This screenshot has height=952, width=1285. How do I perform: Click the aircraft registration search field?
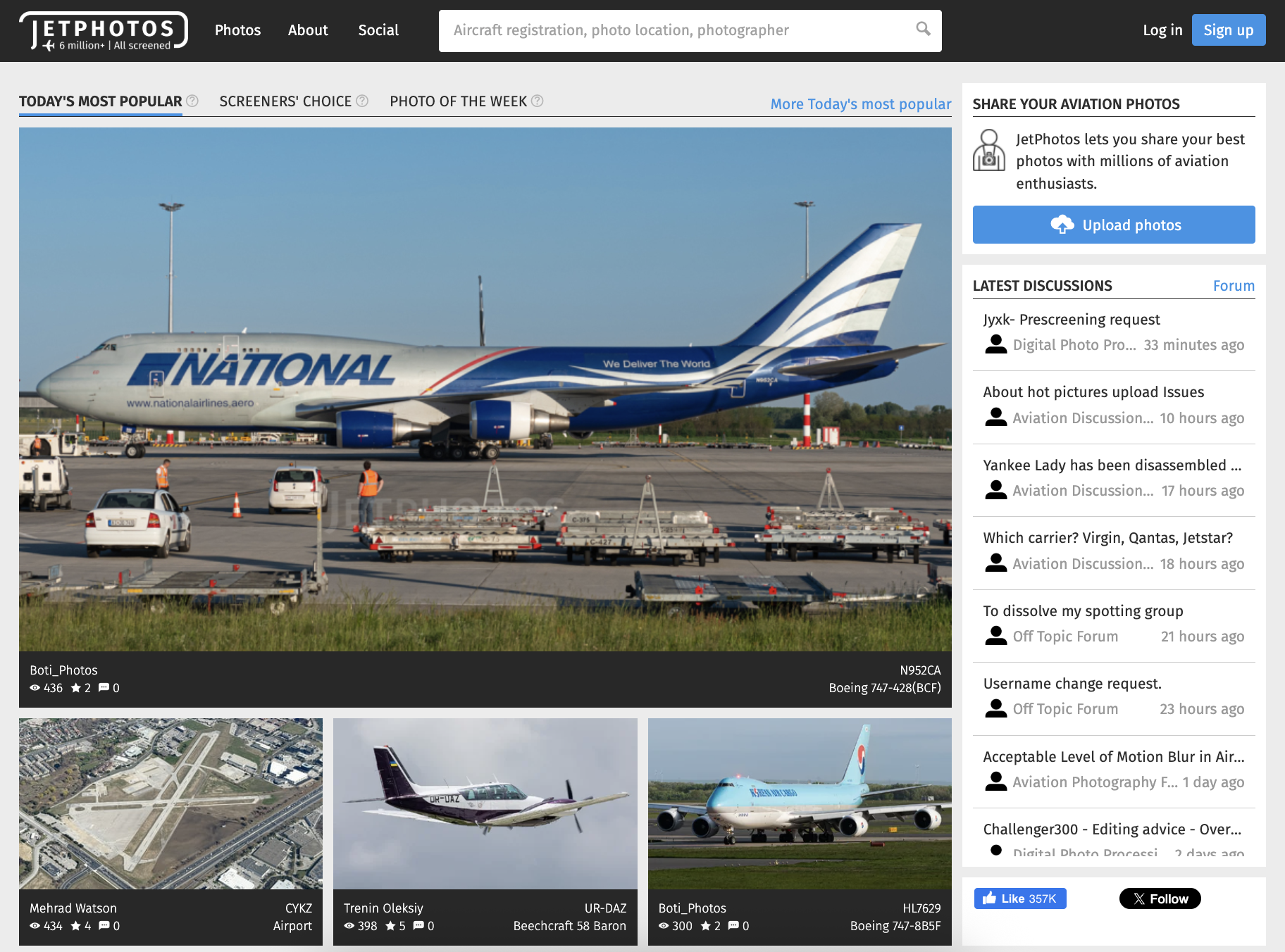tap(676, 30)
